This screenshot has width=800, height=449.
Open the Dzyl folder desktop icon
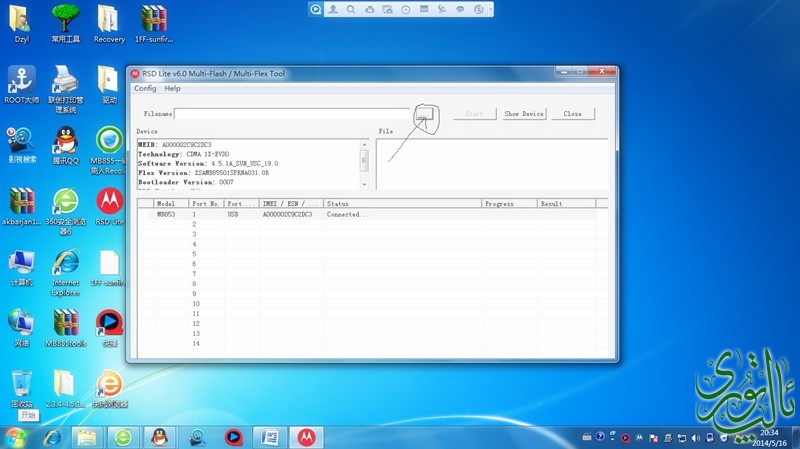coord(21,23)
